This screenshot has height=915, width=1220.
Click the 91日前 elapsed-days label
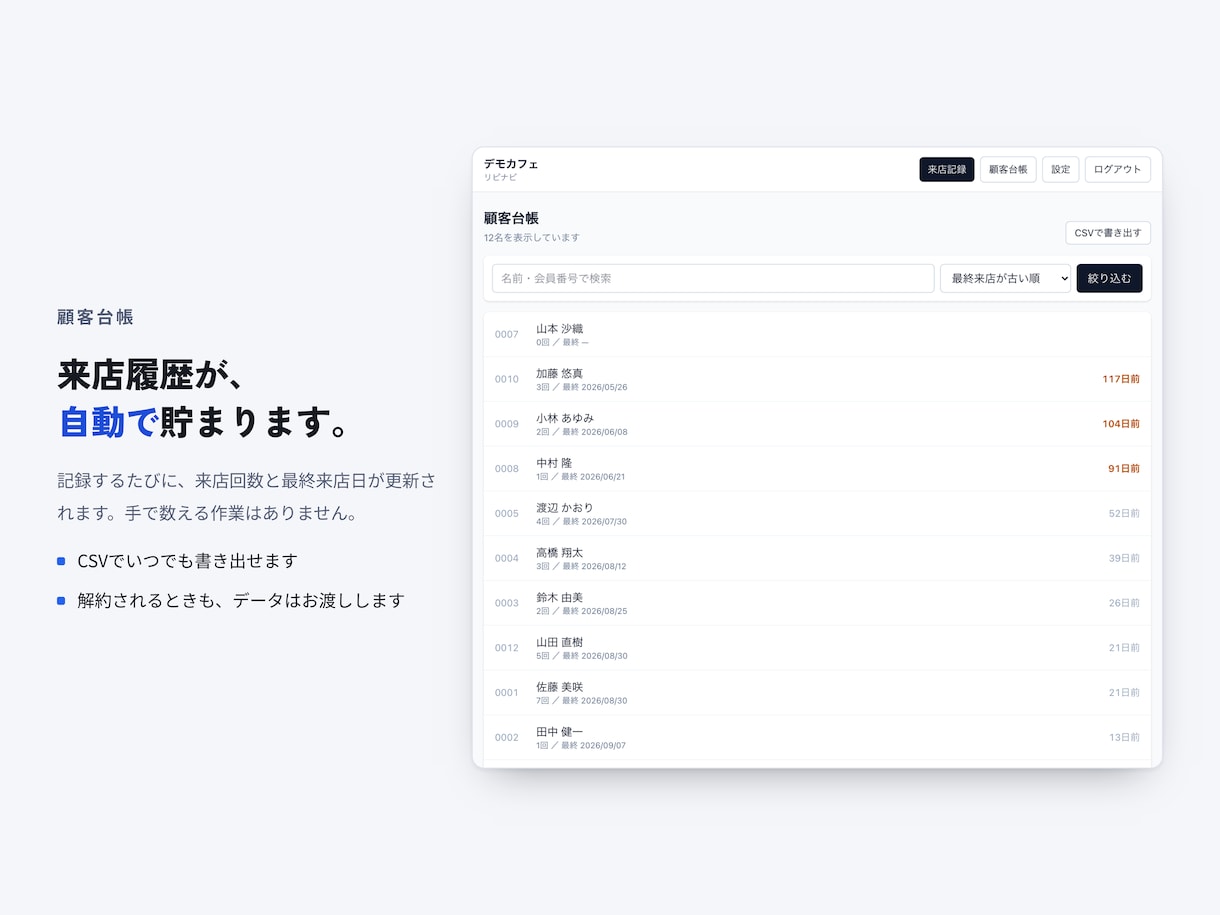click(1124, 469)
